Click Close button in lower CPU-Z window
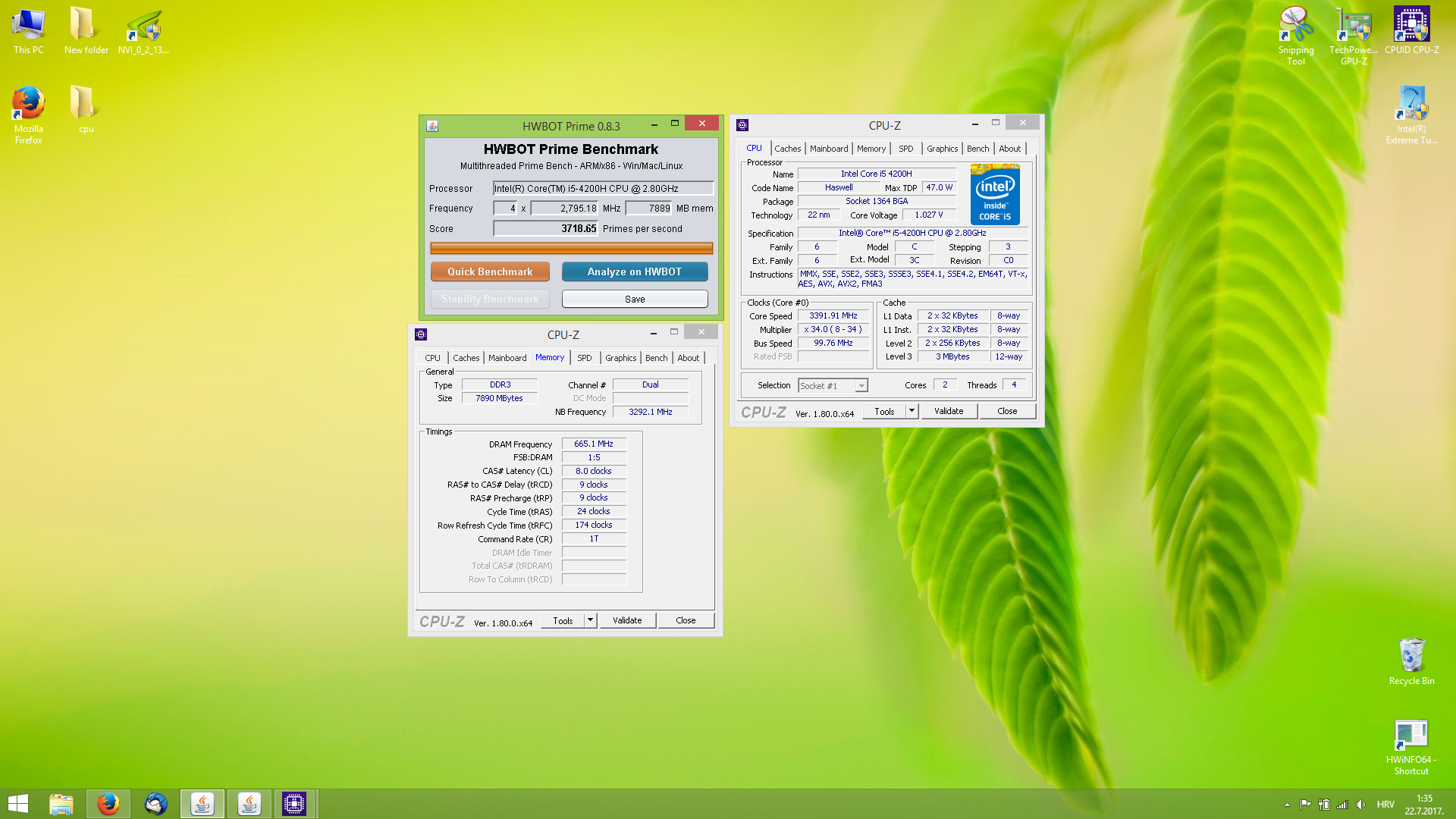This screenshot has width=1456, height=819. pos(686,620)
